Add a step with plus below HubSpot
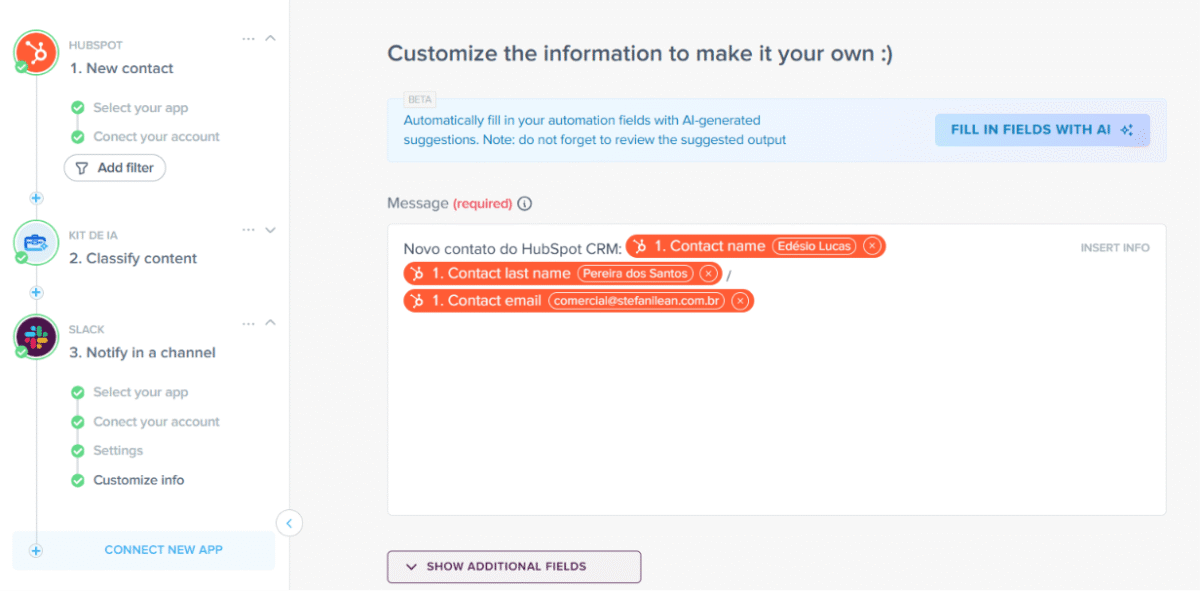 (x=37, y=198)
